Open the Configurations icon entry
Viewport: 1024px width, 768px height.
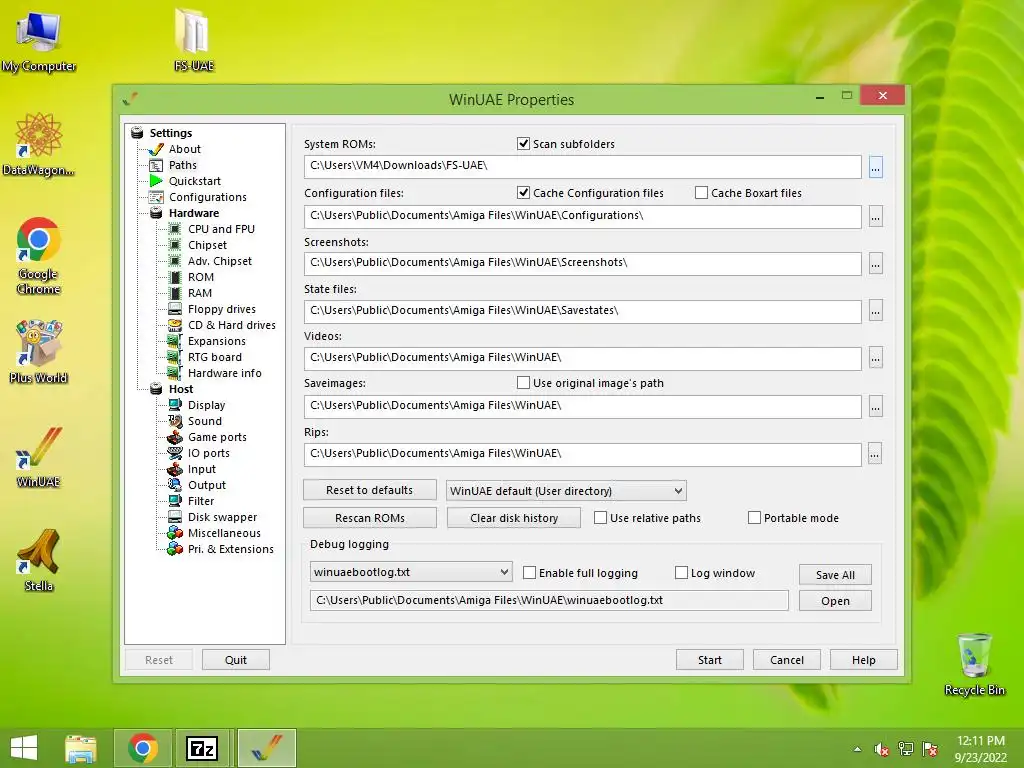(156, 197)
